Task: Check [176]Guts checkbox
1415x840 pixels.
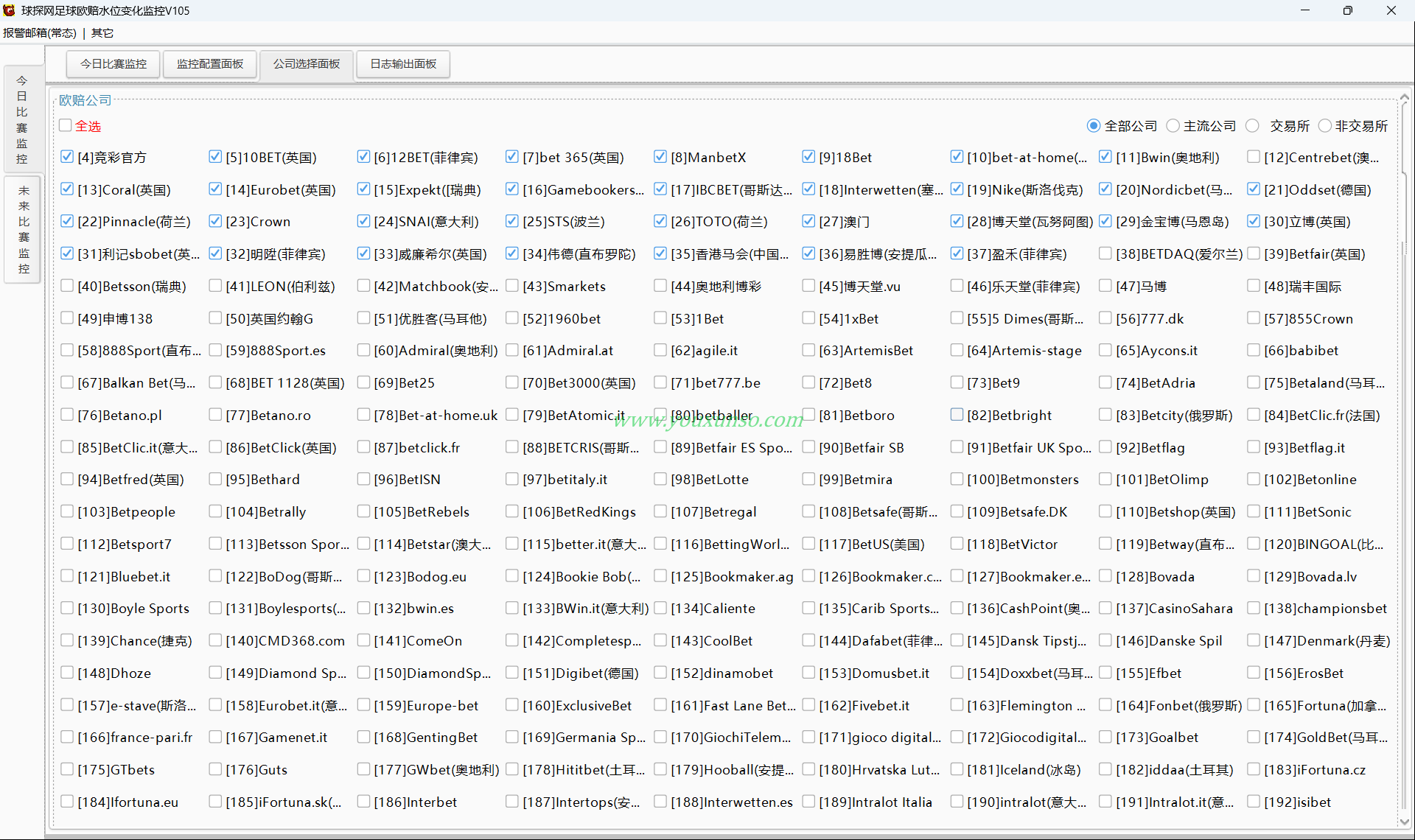Action: pos(215,769)
